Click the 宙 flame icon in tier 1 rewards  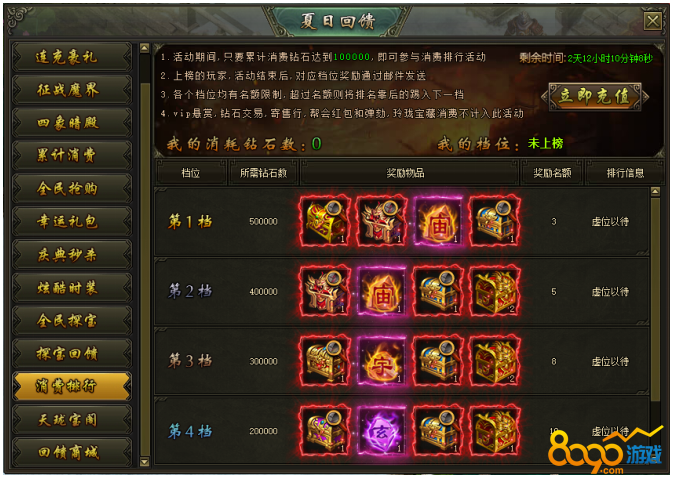[438, 222]
